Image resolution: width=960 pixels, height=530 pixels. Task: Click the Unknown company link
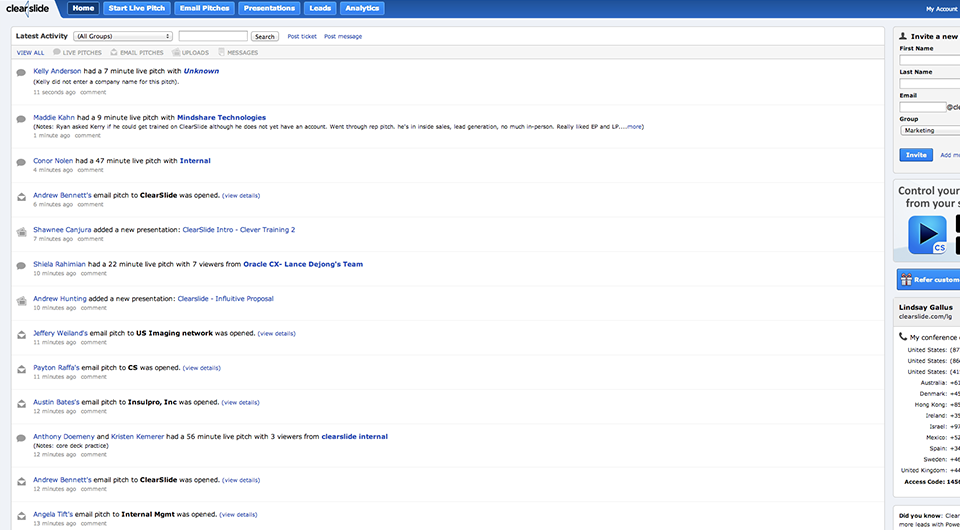201,71
